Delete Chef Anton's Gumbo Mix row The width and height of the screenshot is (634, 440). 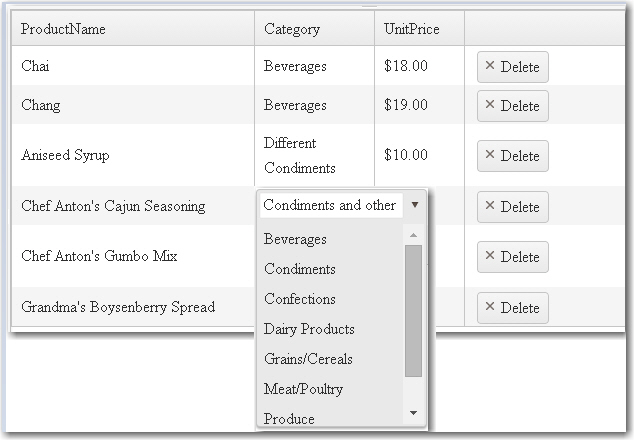tap(512, 257)
